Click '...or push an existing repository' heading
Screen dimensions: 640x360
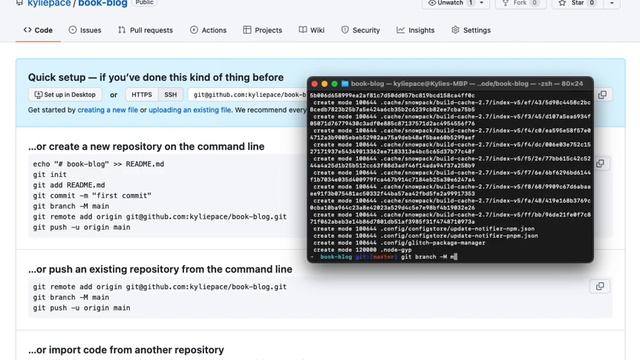[160, 269]
